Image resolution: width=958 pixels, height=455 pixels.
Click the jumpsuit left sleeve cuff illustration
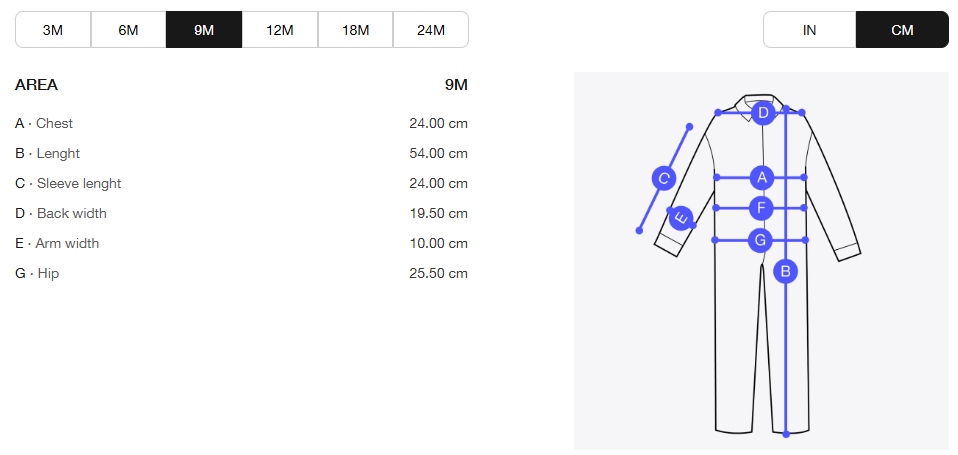coord(667,246)
